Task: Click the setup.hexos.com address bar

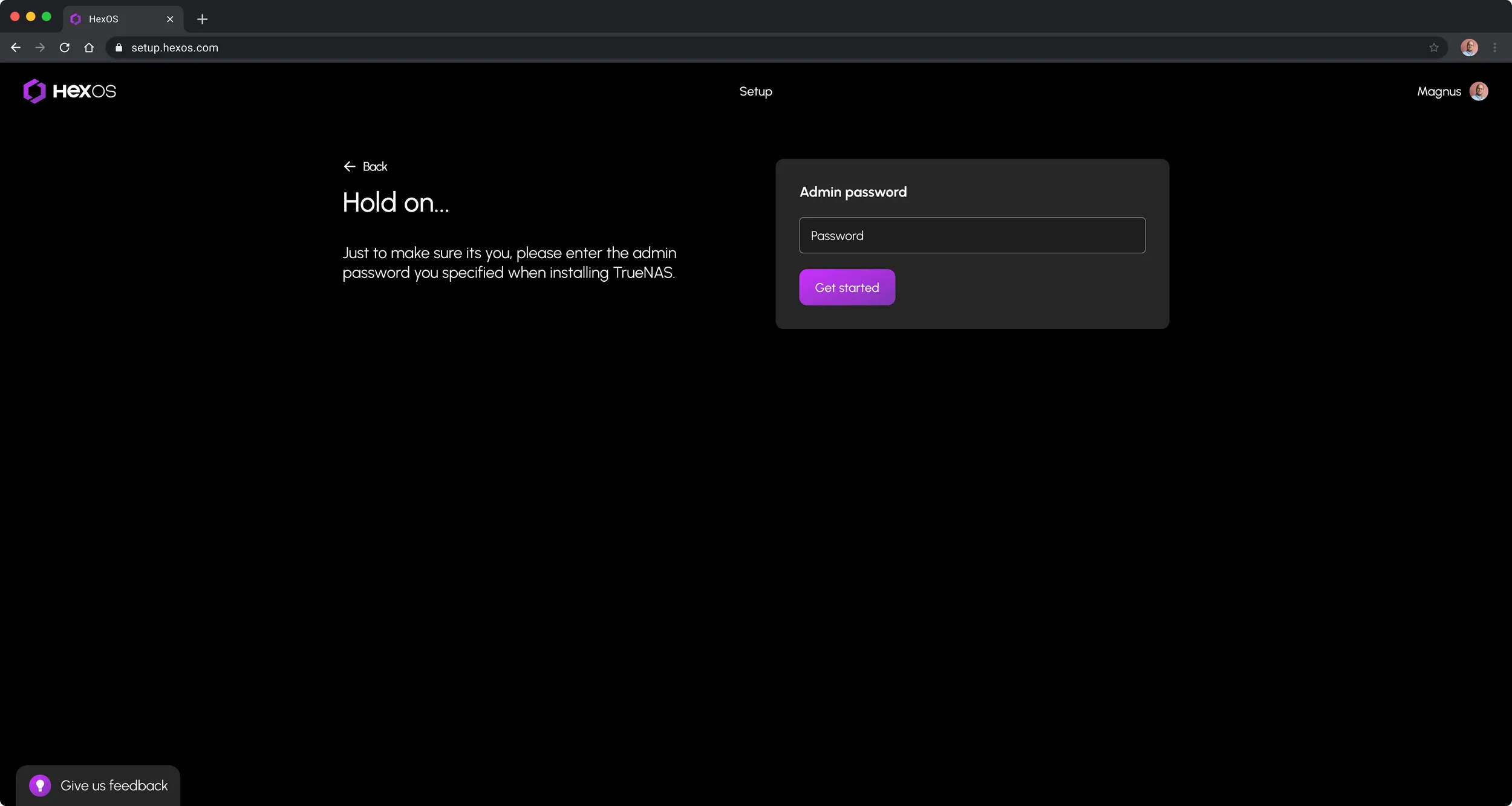Action: point(774,47)
